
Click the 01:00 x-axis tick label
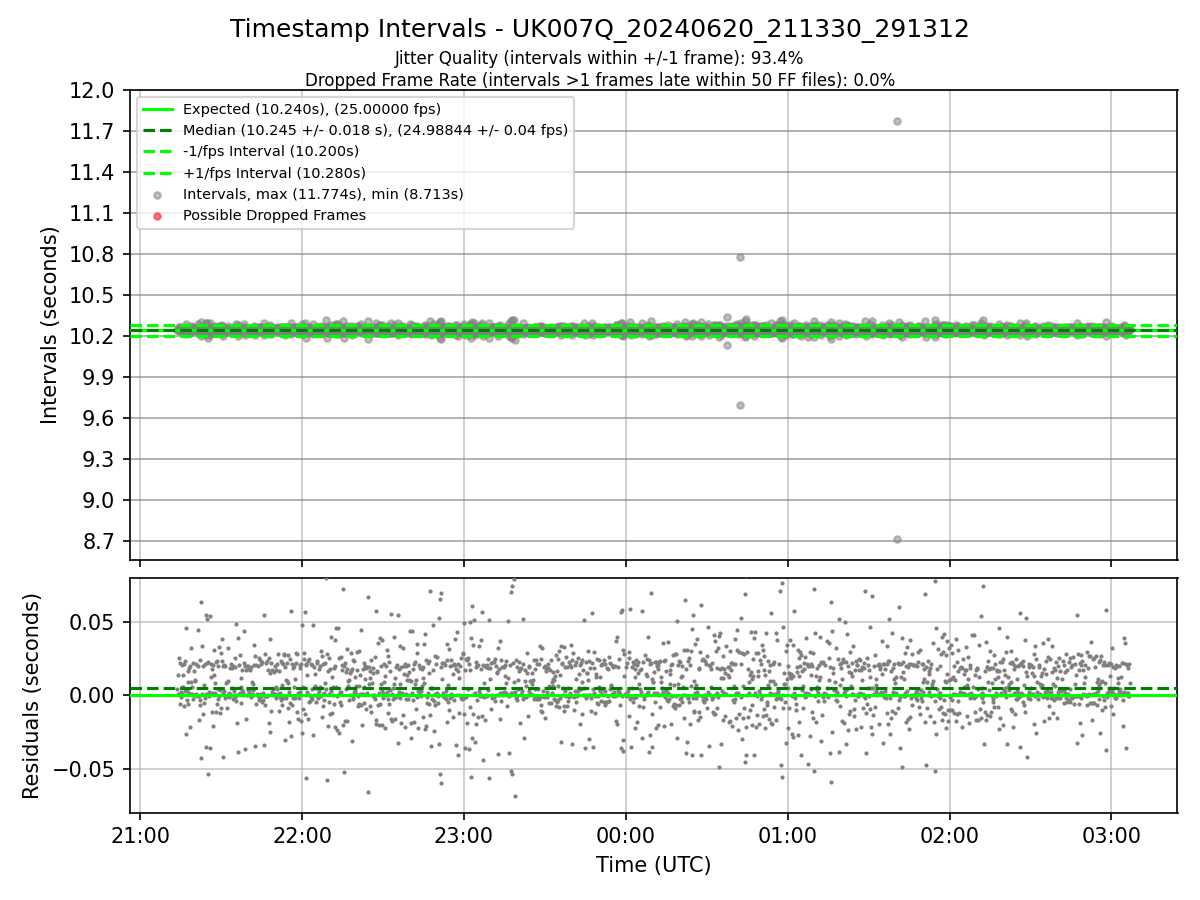click(787, 834)
